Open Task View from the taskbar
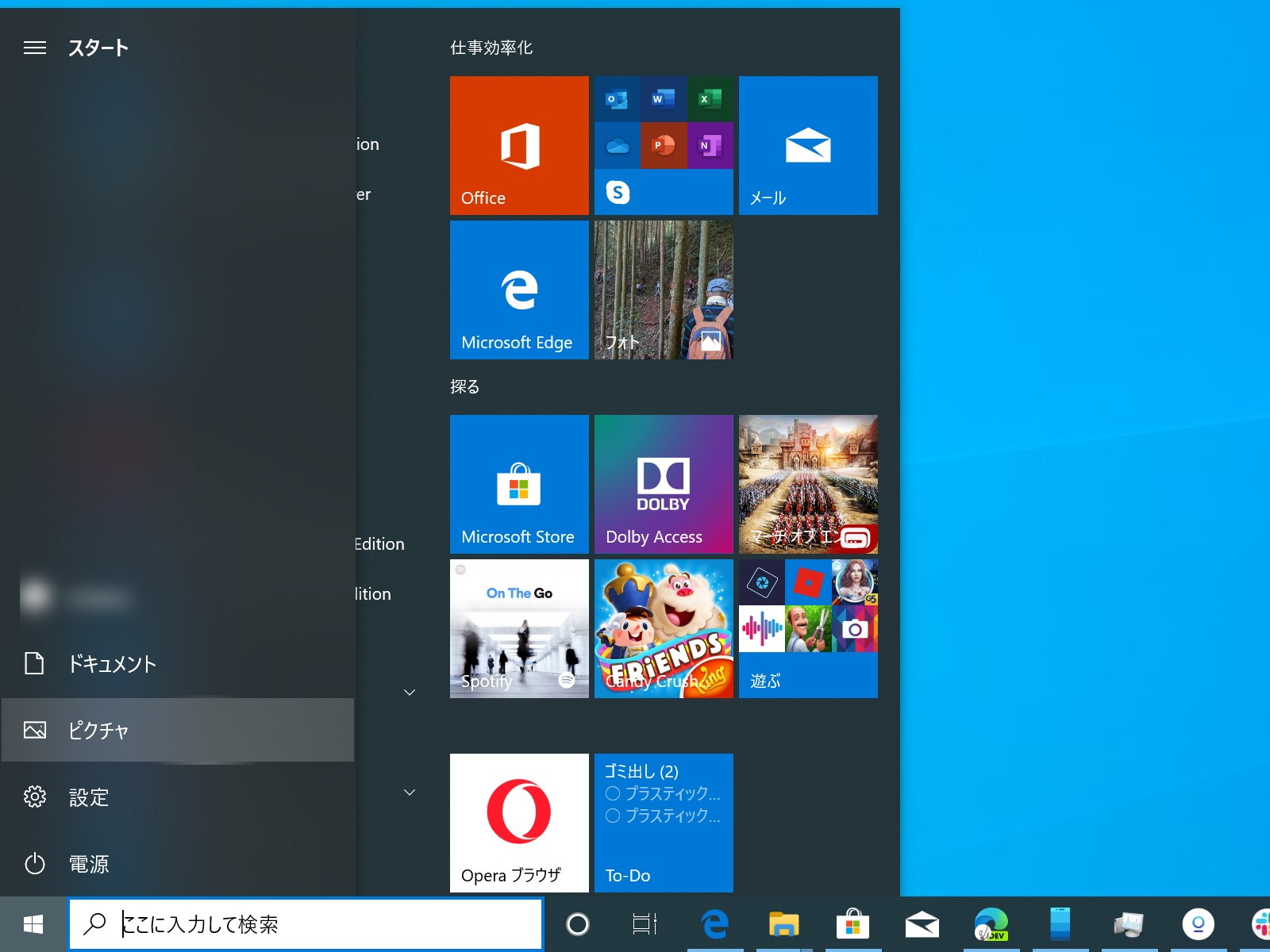 [645, 924]
